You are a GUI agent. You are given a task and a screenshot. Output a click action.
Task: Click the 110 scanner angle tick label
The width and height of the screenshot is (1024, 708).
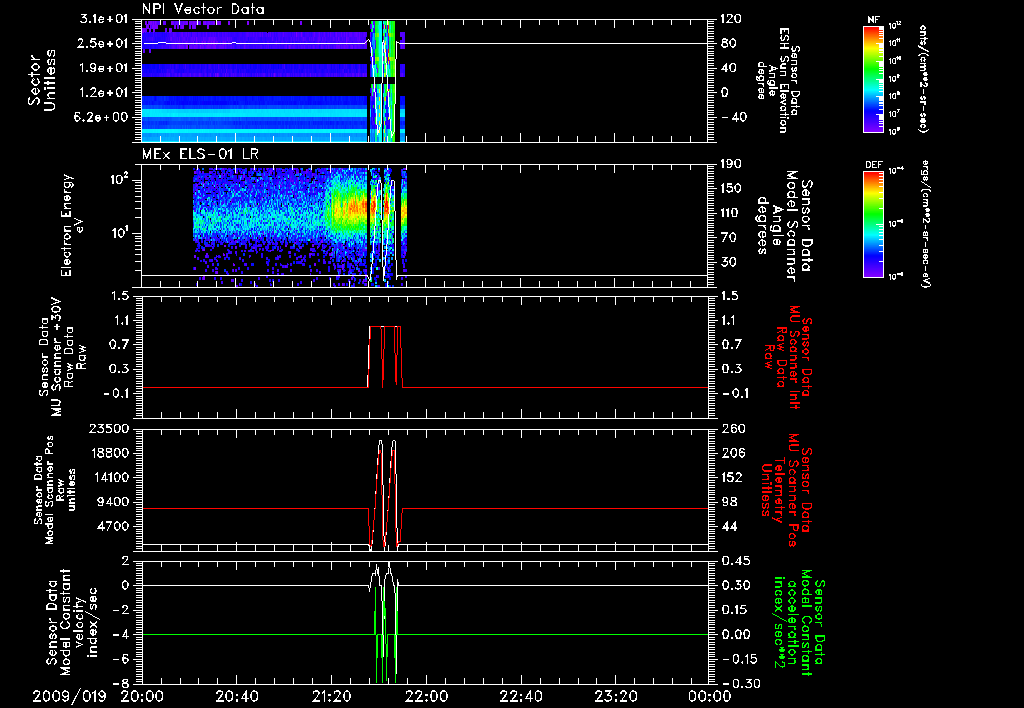pyautogui.click(x=731, y=213)
